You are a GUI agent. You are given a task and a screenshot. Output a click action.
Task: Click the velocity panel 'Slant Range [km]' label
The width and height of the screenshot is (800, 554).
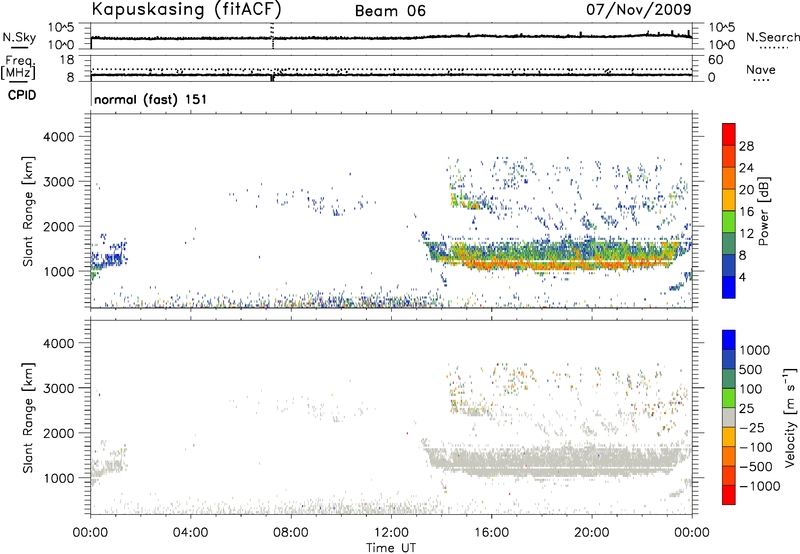click(28, 418)
